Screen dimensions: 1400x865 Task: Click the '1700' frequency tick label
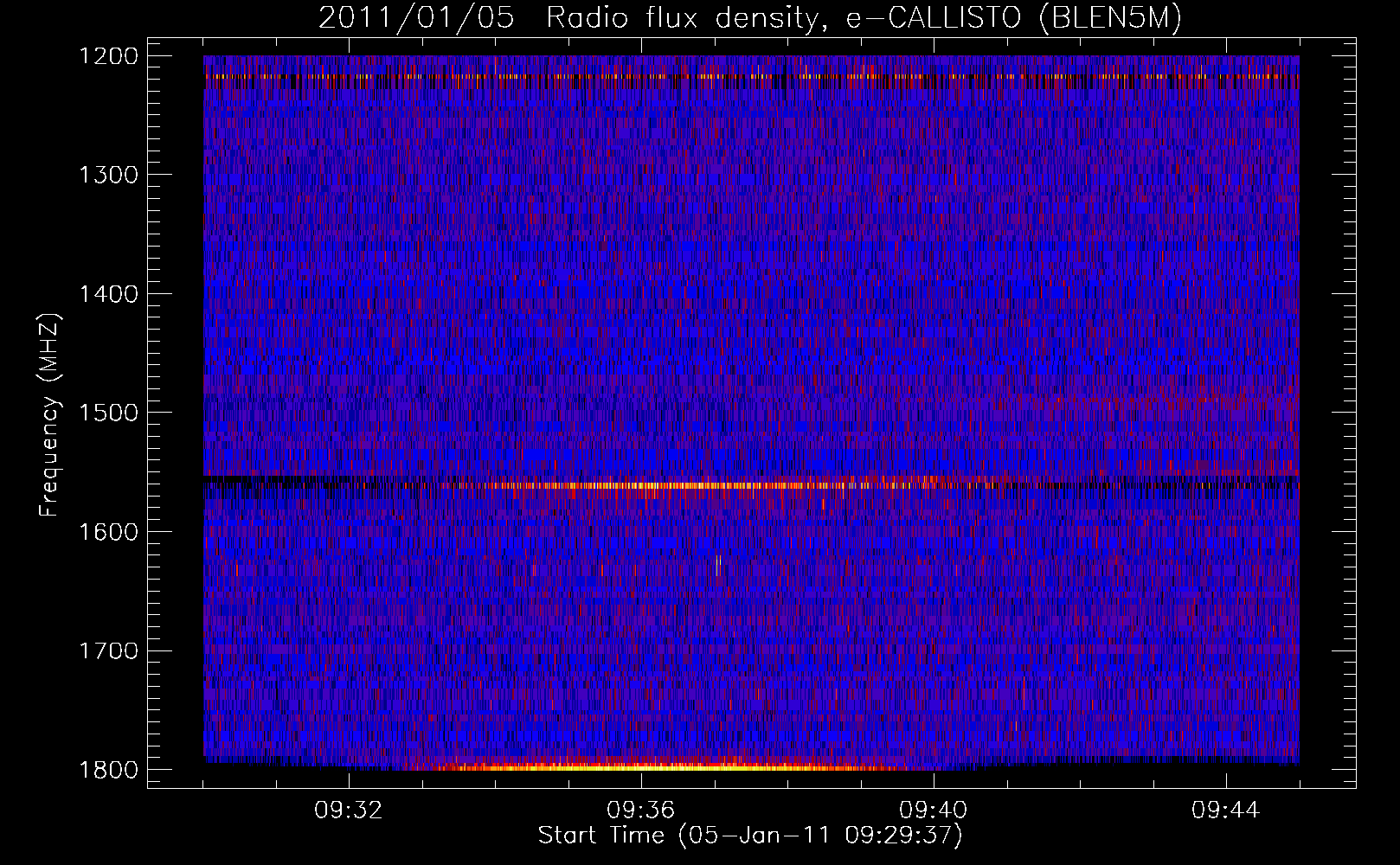pos(109,650)
